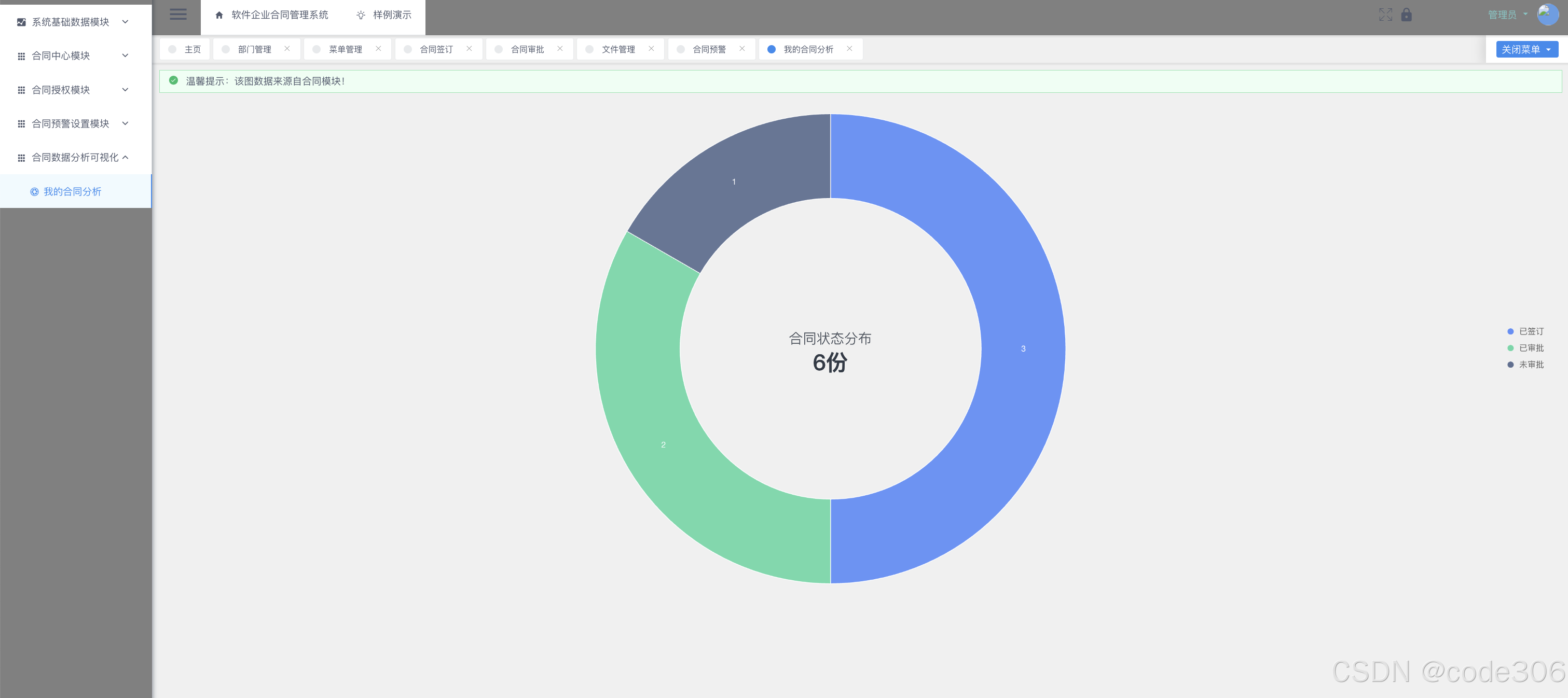Click the hamburger menu collapse icon
Screen dimensions: 1568x698
pos(178,14)
